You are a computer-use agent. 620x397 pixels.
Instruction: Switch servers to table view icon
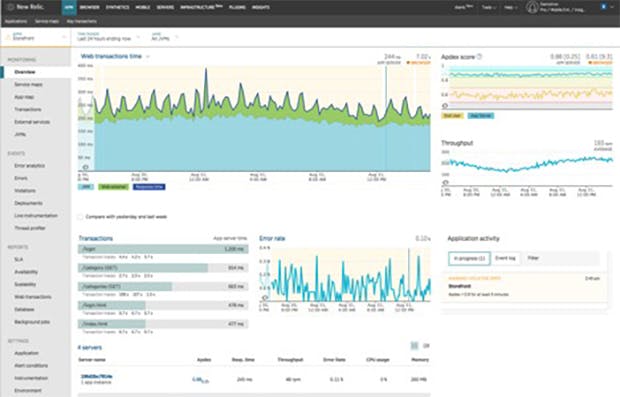point(414,346)
